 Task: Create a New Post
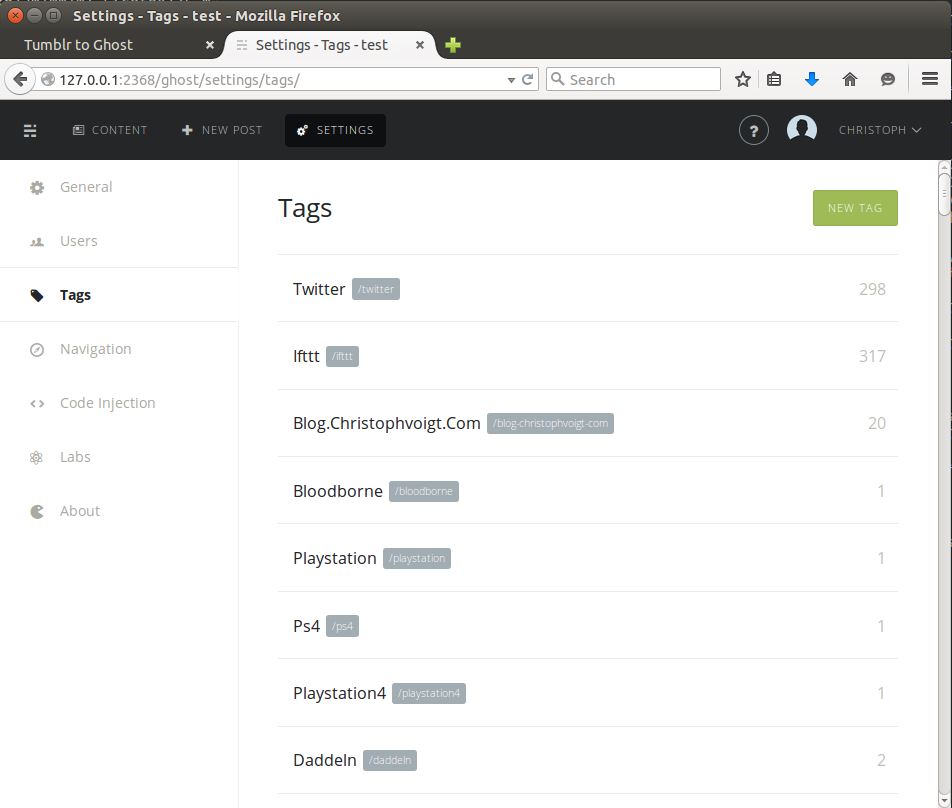[222, 130]
